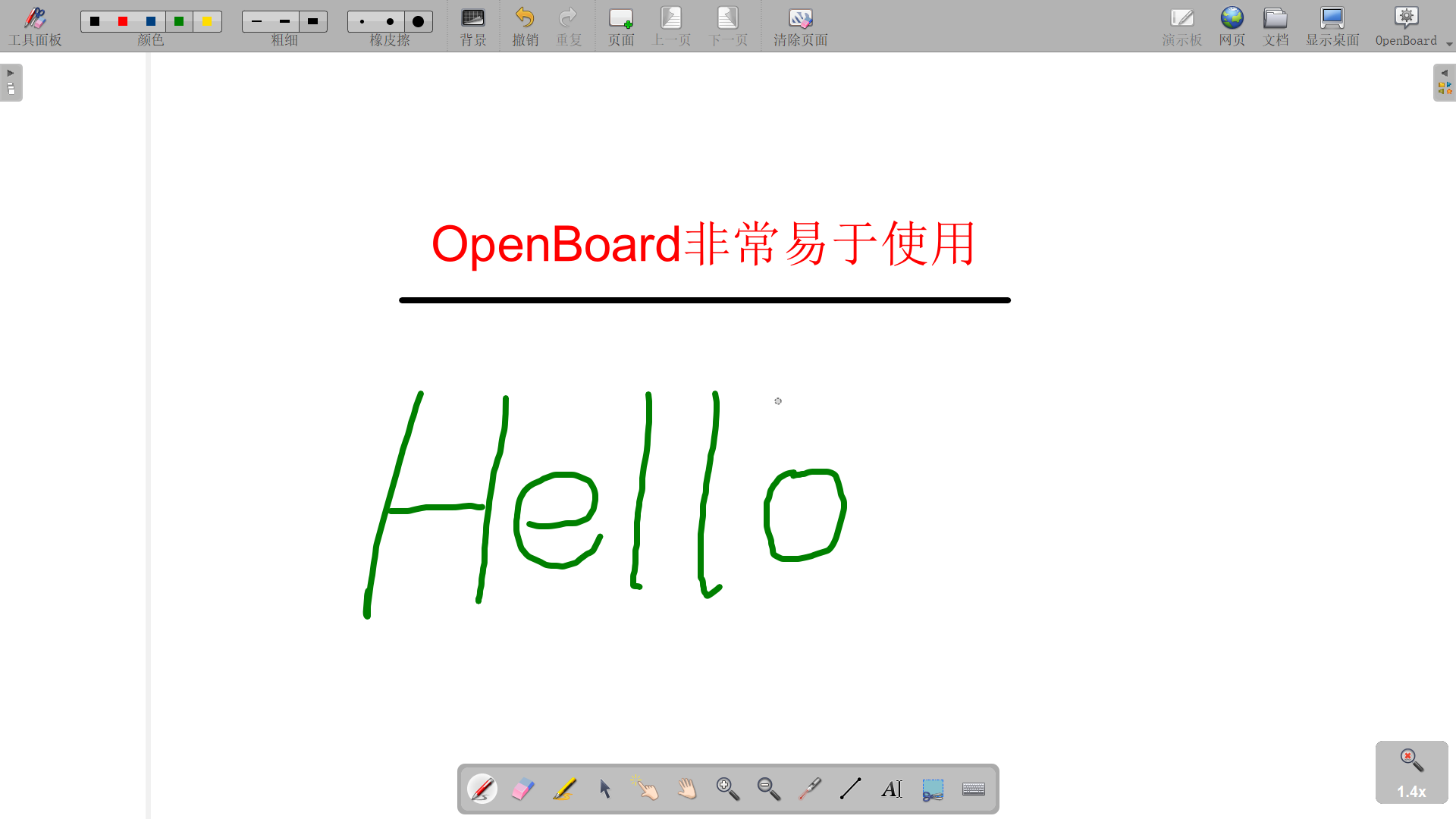Click 清除页面 to clear the page
1456x819 pixels.
801,27
